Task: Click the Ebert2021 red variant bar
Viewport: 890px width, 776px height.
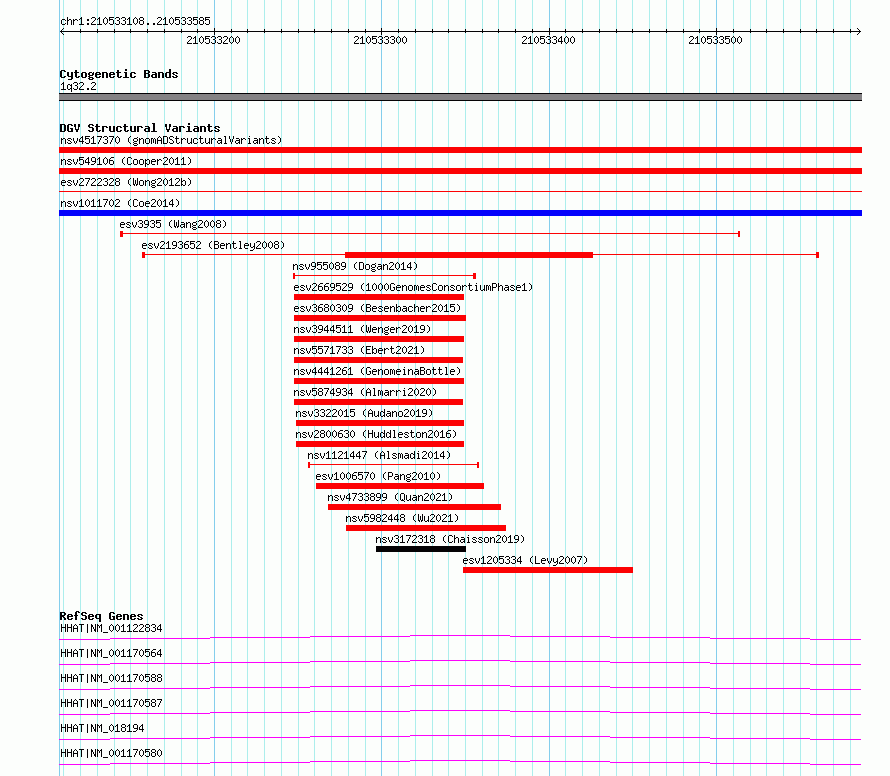Action: pos(378,360)
